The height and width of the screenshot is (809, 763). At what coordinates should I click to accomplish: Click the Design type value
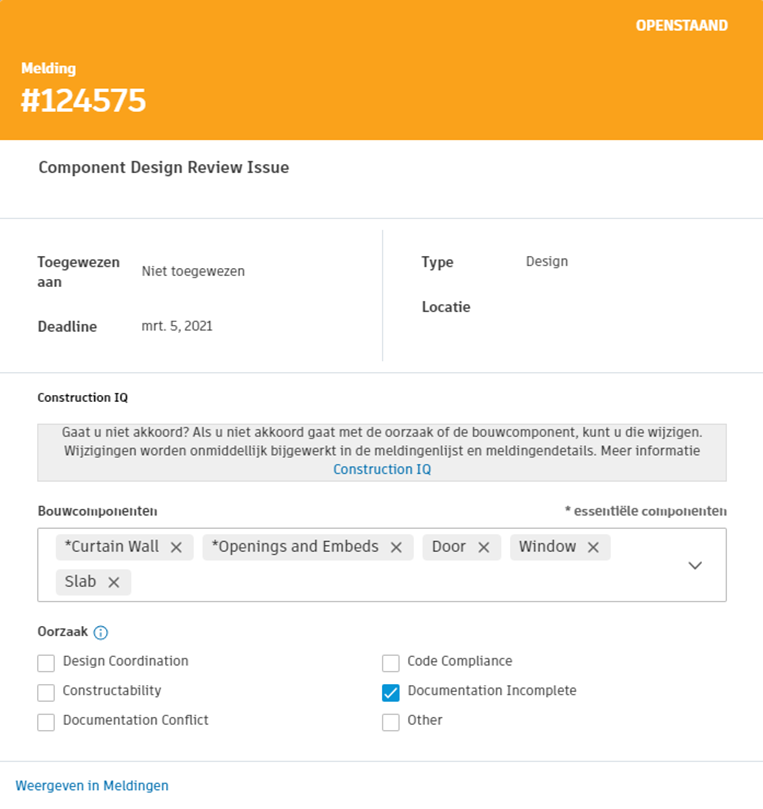pos(547,262)
